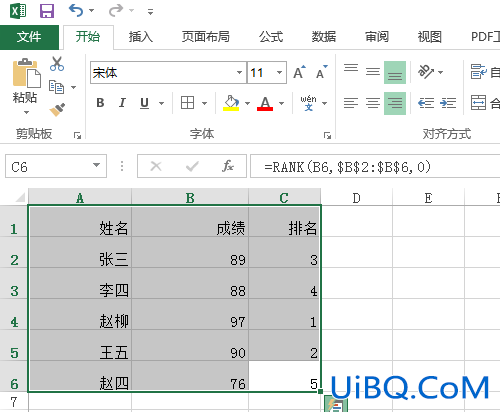This screenshot has width=500, height=412.
Task: Open the underline style dropdown arrow
Action: point(162,103)
